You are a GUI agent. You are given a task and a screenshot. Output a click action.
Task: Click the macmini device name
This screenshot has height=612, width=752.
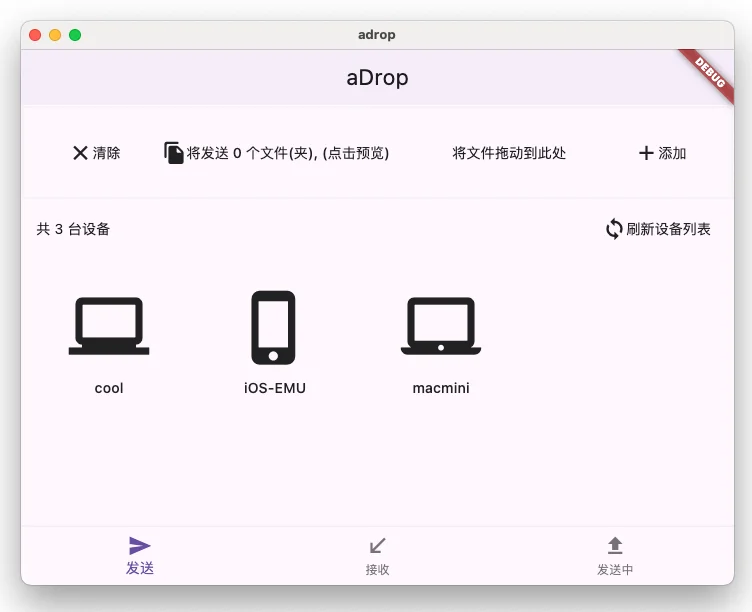click(x=441, y=388)
